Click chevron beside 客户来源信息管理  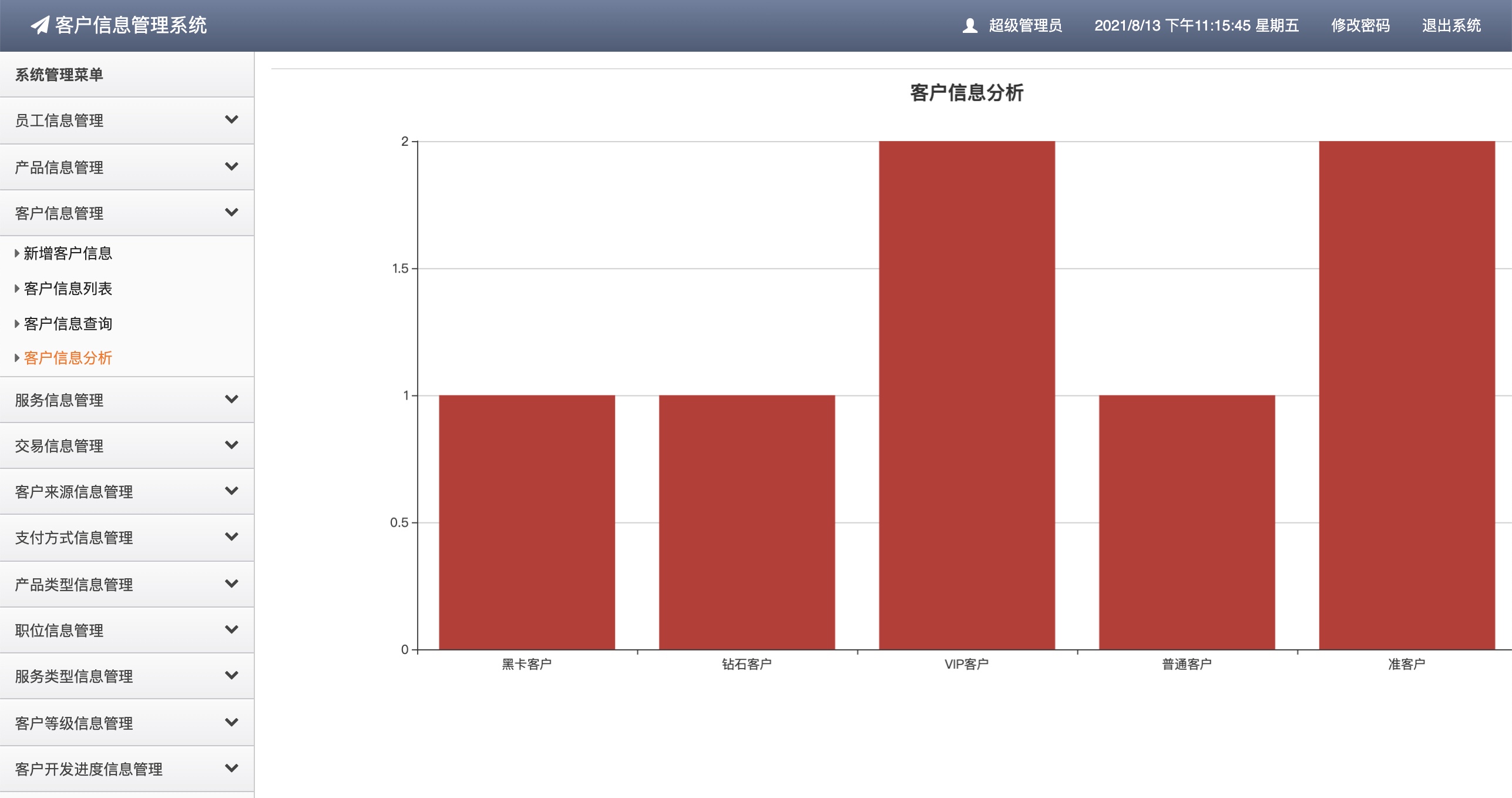click(x=231, y=491)
